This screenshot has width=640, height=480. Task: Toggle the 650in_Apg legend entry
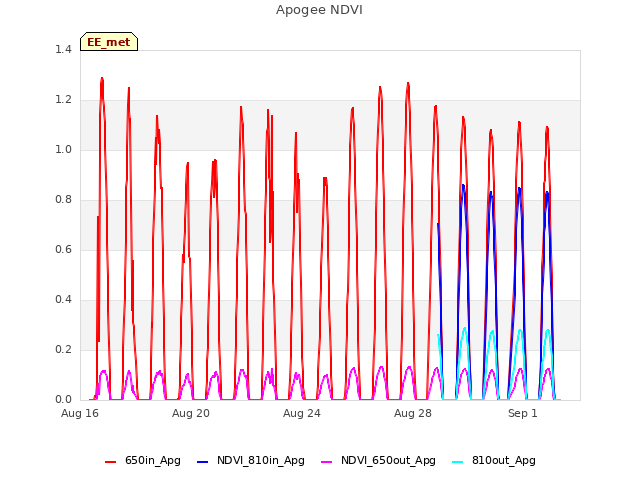click(x=142, y=461)
